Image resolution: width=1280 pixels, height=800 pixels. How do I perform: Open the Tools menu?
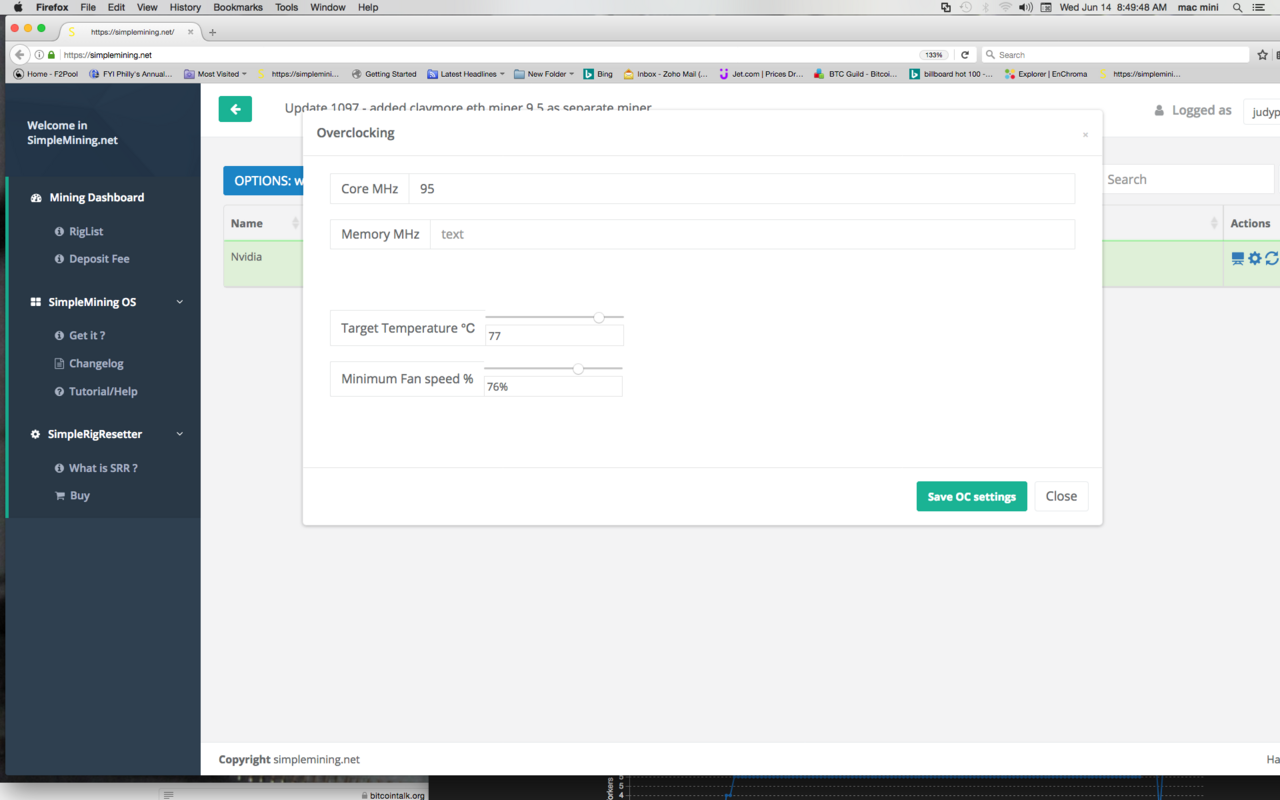[286, 7]
